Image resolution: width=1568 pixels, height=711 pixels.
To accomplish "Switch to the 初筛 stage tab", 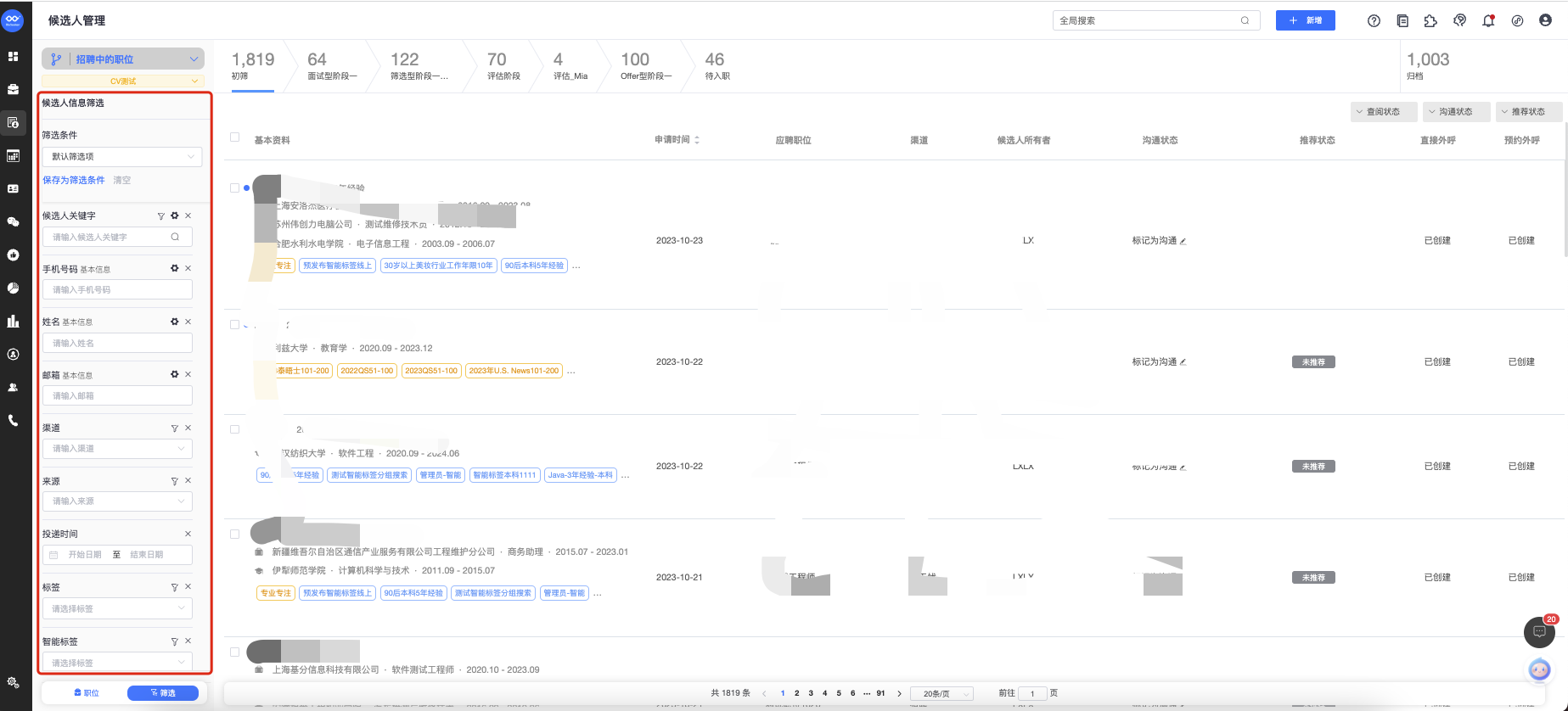I will (253, 65).
